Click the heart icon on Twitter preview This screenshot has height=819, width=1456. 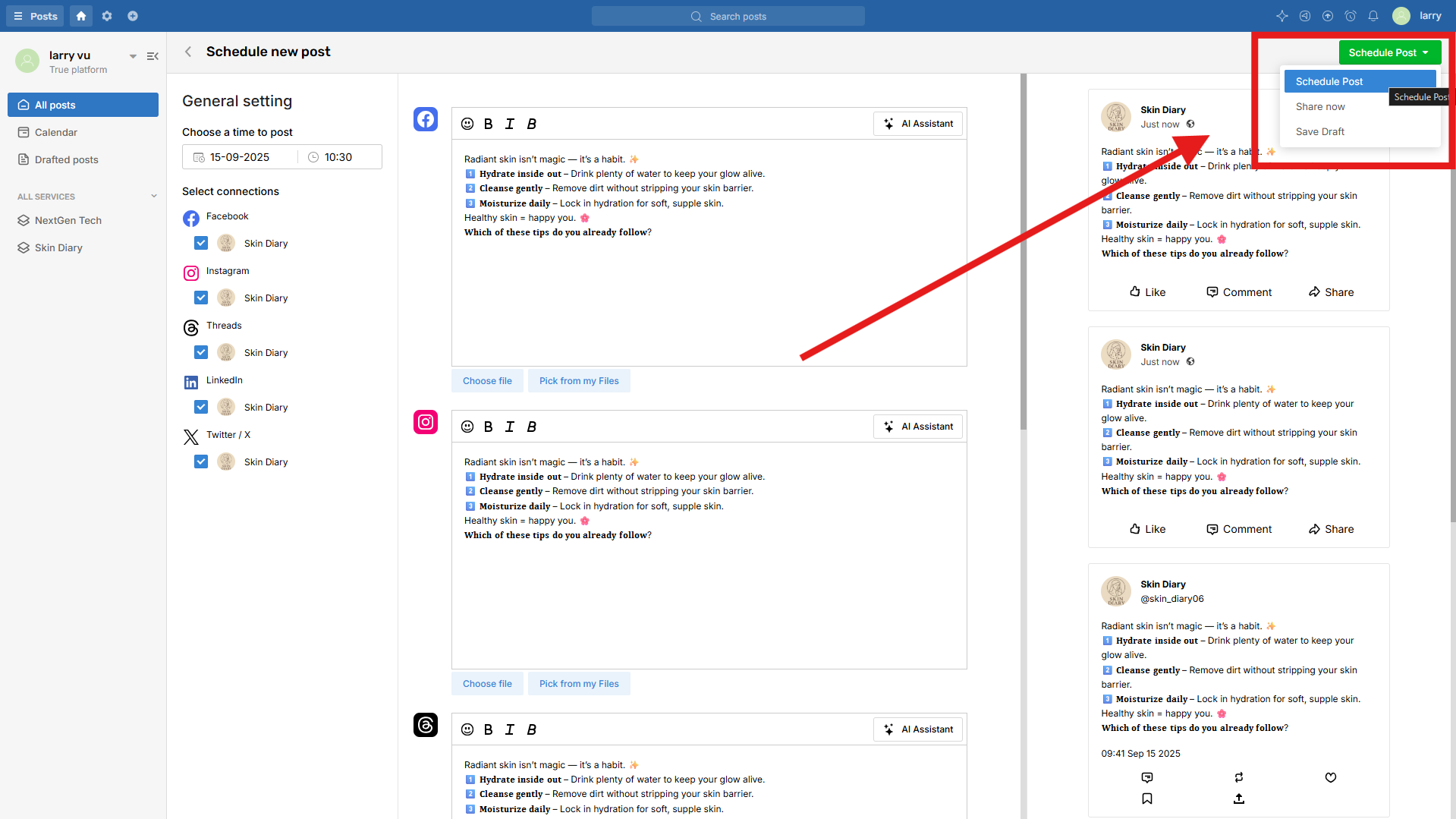tap(1330, 777)
